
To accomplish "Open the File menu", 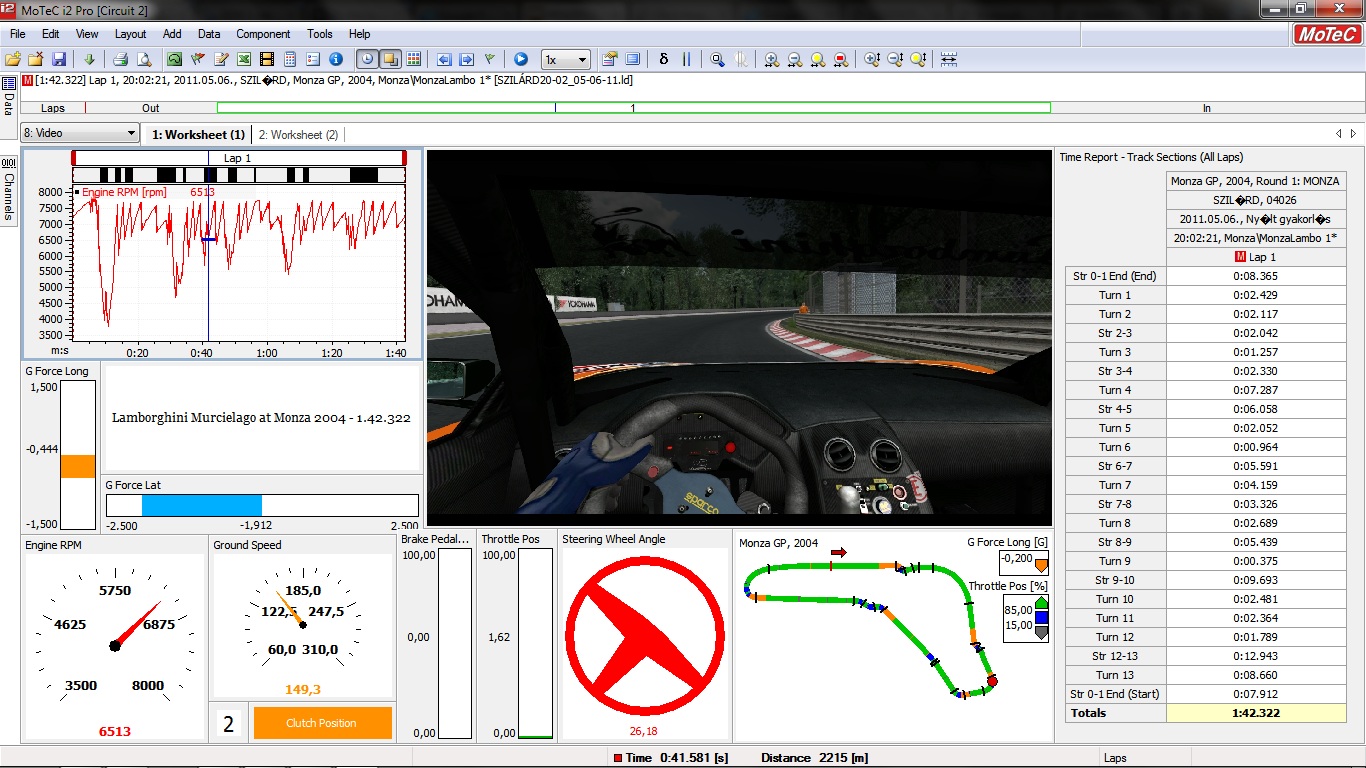I will point(18,34).
